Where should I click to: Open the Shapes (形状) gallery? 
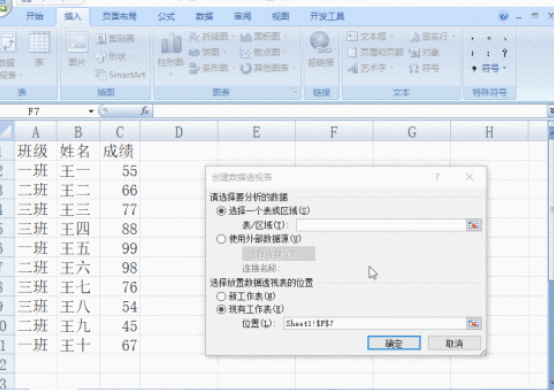pyautogui.click(x=114, y=57)
